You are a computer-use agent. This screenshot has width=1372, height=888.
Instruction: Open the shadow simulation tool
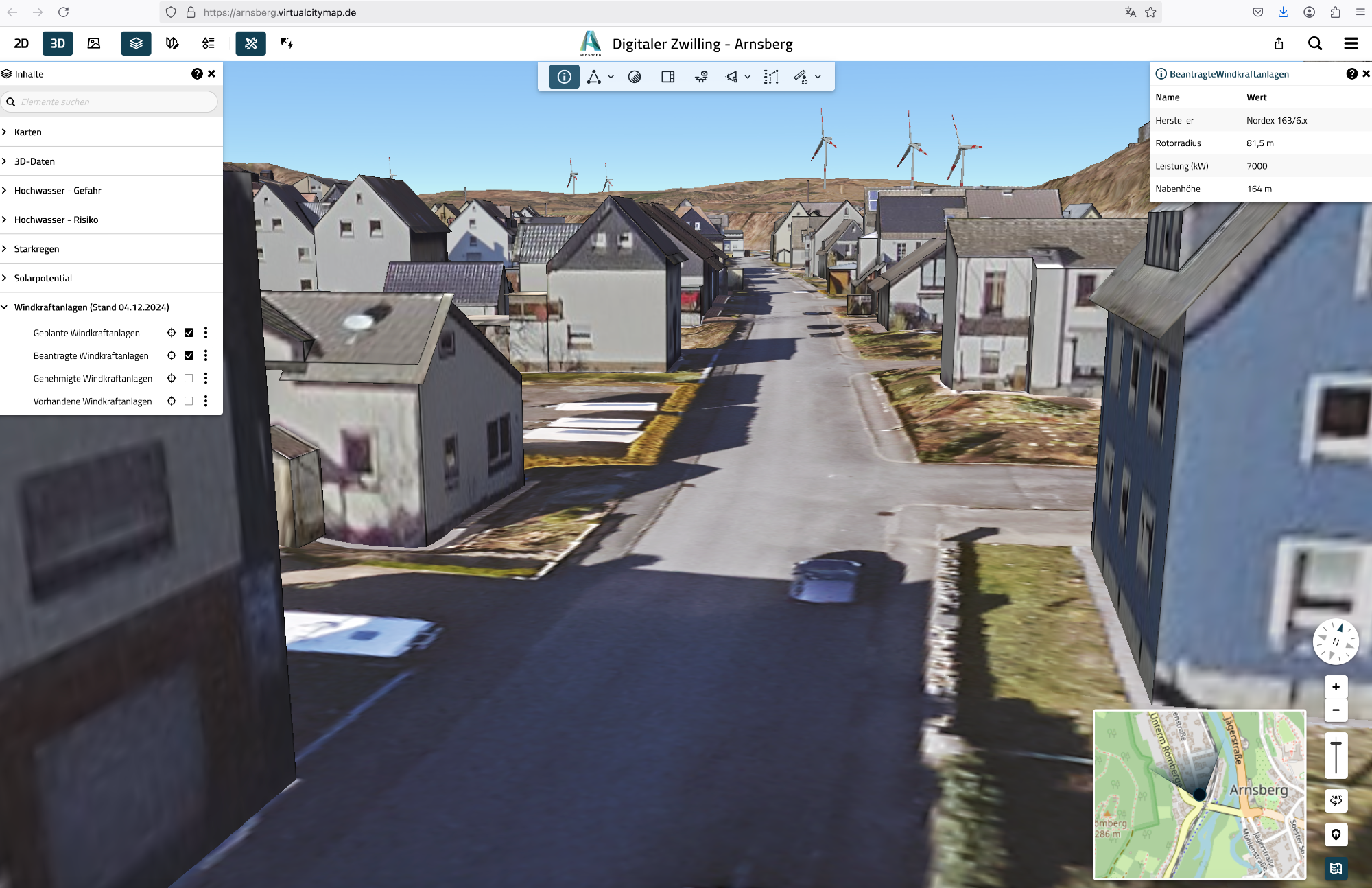[x=635, y=77]
